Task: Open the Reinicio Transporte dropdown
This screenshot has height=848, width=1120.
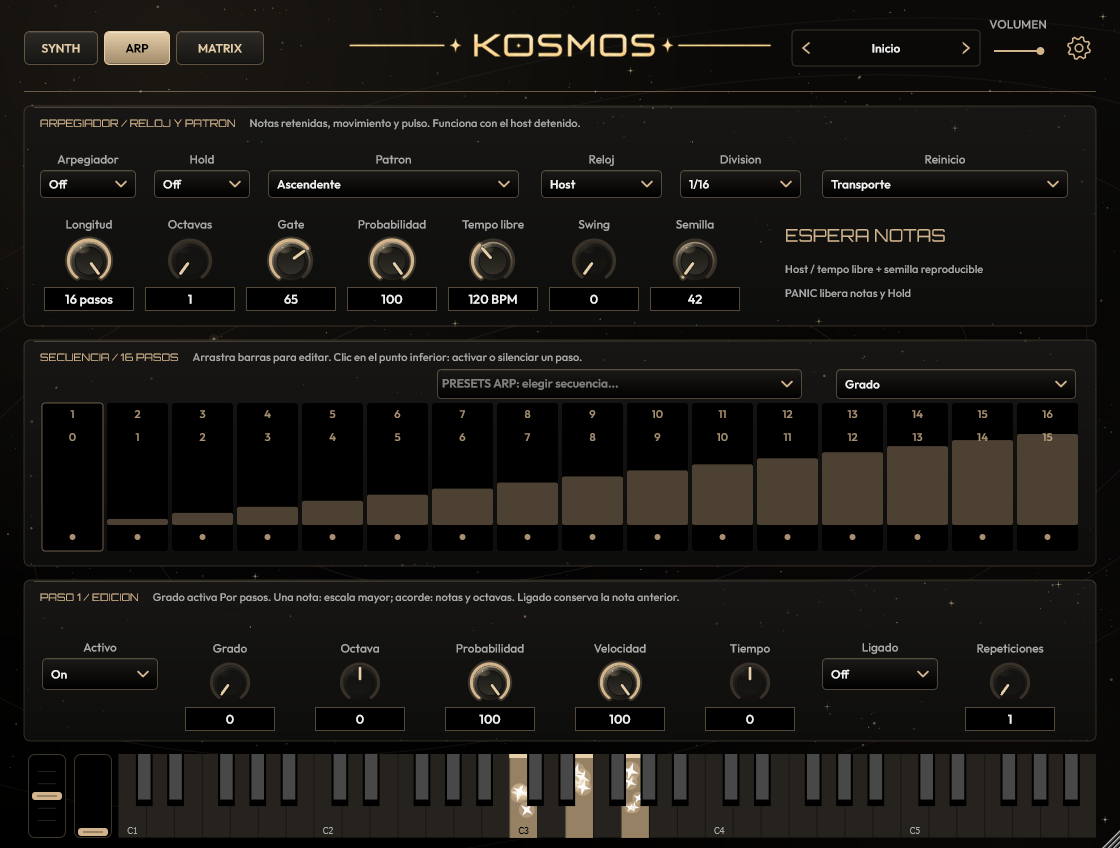Action: (944, 184)
